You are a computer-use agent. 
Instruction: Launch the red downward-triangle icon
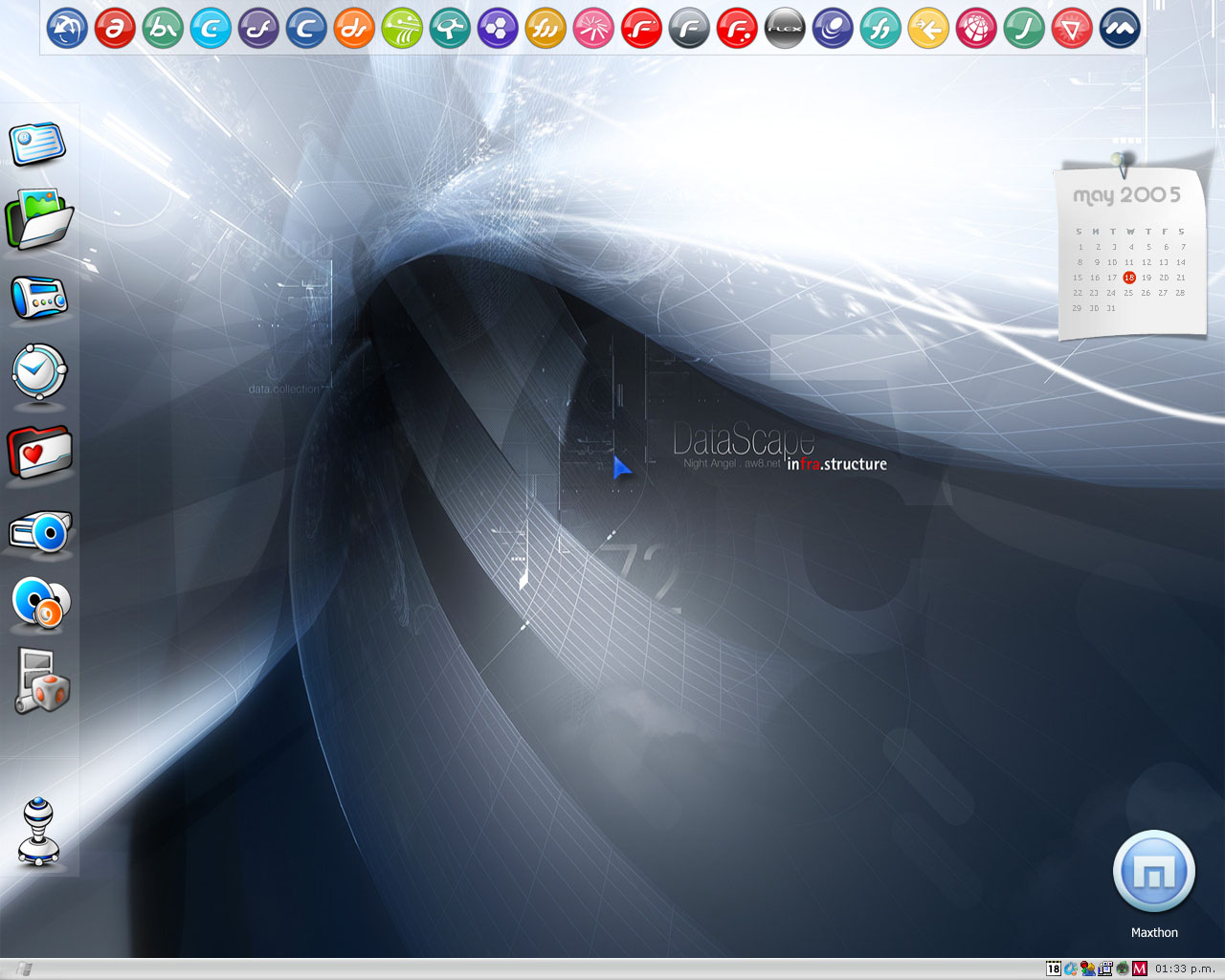coord(1072,29)
